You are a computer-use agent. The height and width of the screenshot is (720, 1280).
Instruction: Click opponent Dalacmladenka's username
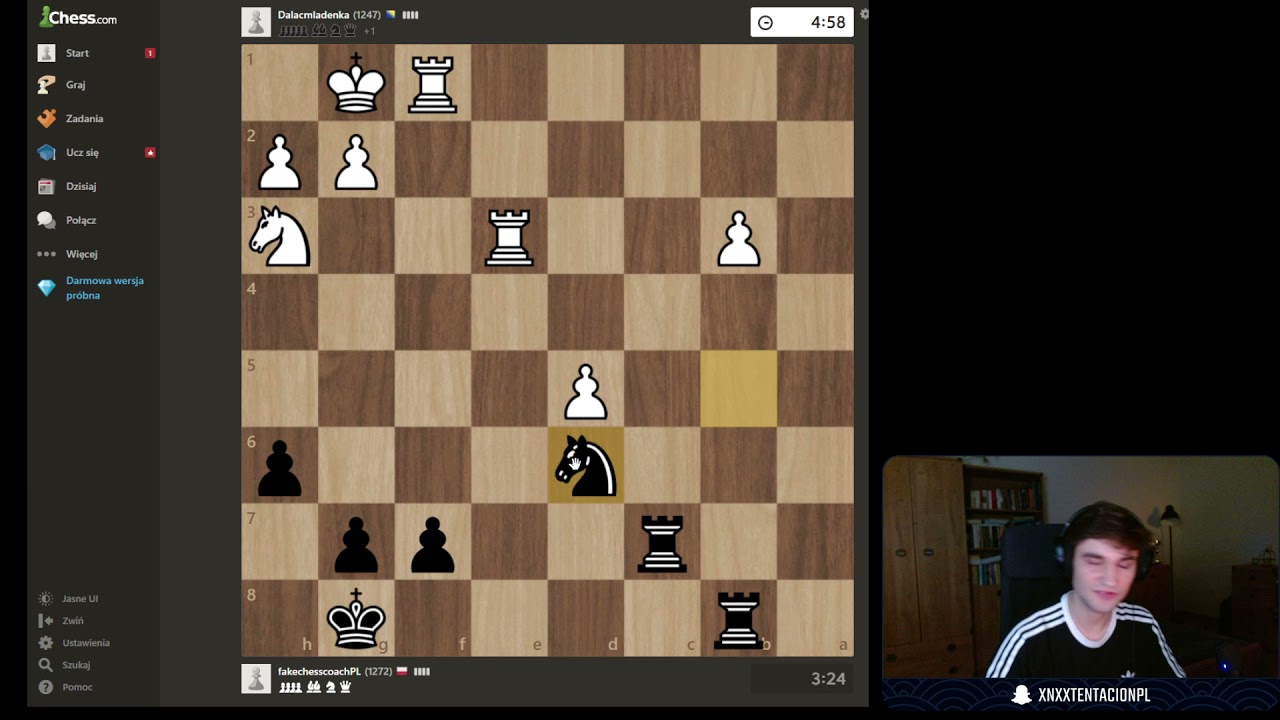pos(313,15)
